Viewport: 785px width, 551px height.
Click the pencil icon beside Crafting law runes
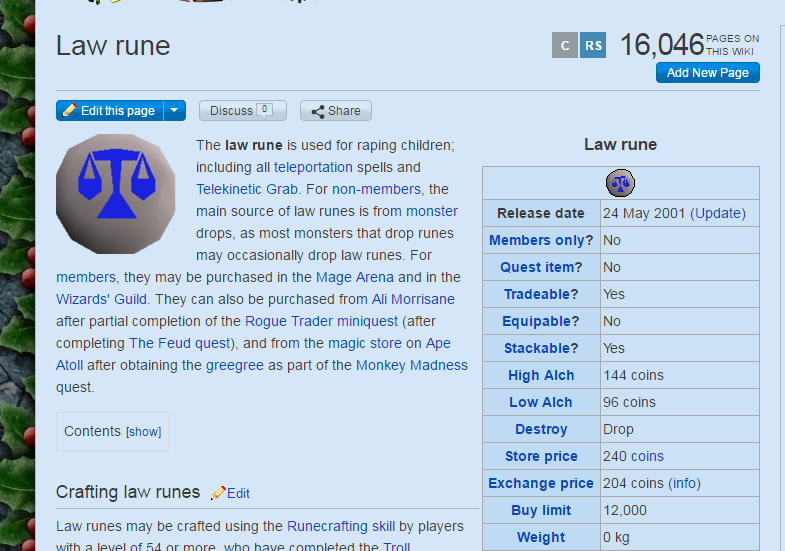tap(218, 493)
